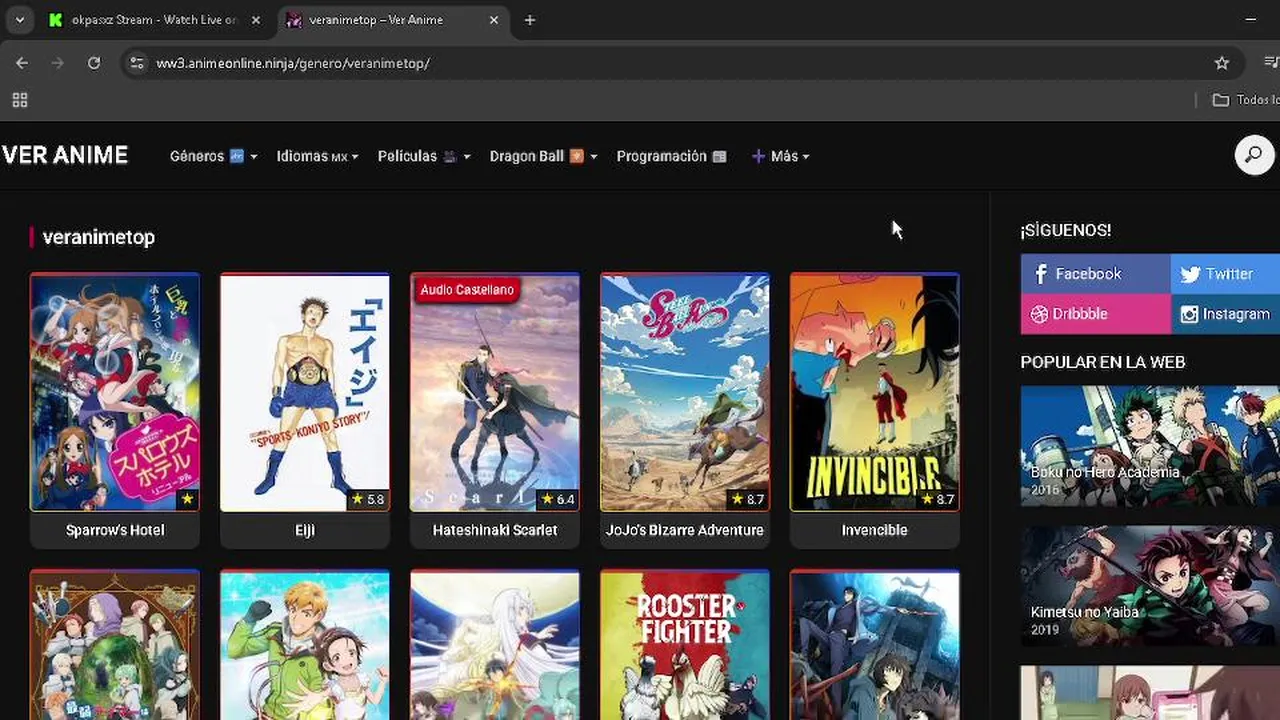The image size is (1280, 720).
Task: Click the VER ANIME site logo
Action: click(65, 155)
